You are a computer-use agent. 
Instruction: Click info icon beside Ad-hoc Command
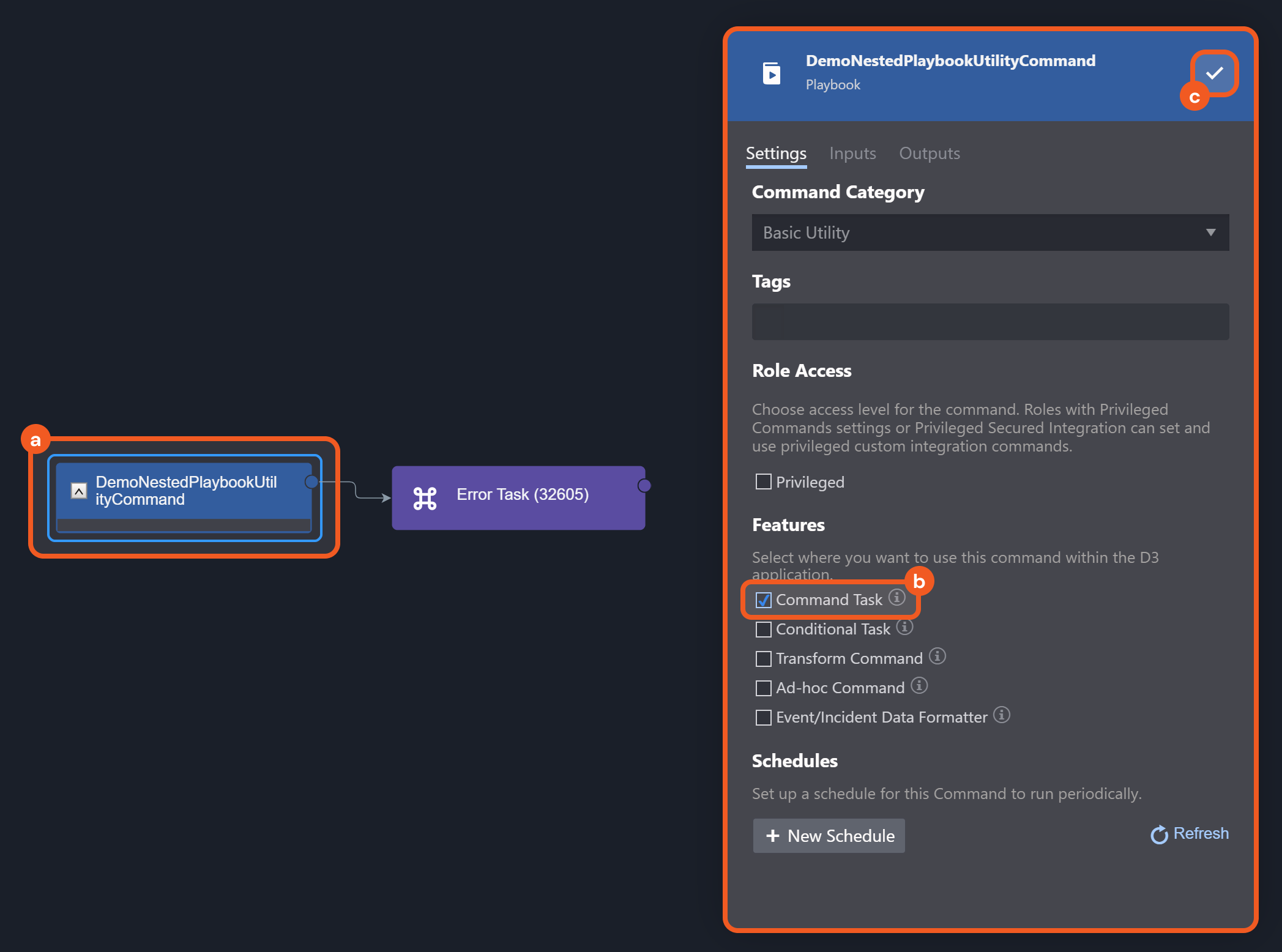[x=919, y=685]
